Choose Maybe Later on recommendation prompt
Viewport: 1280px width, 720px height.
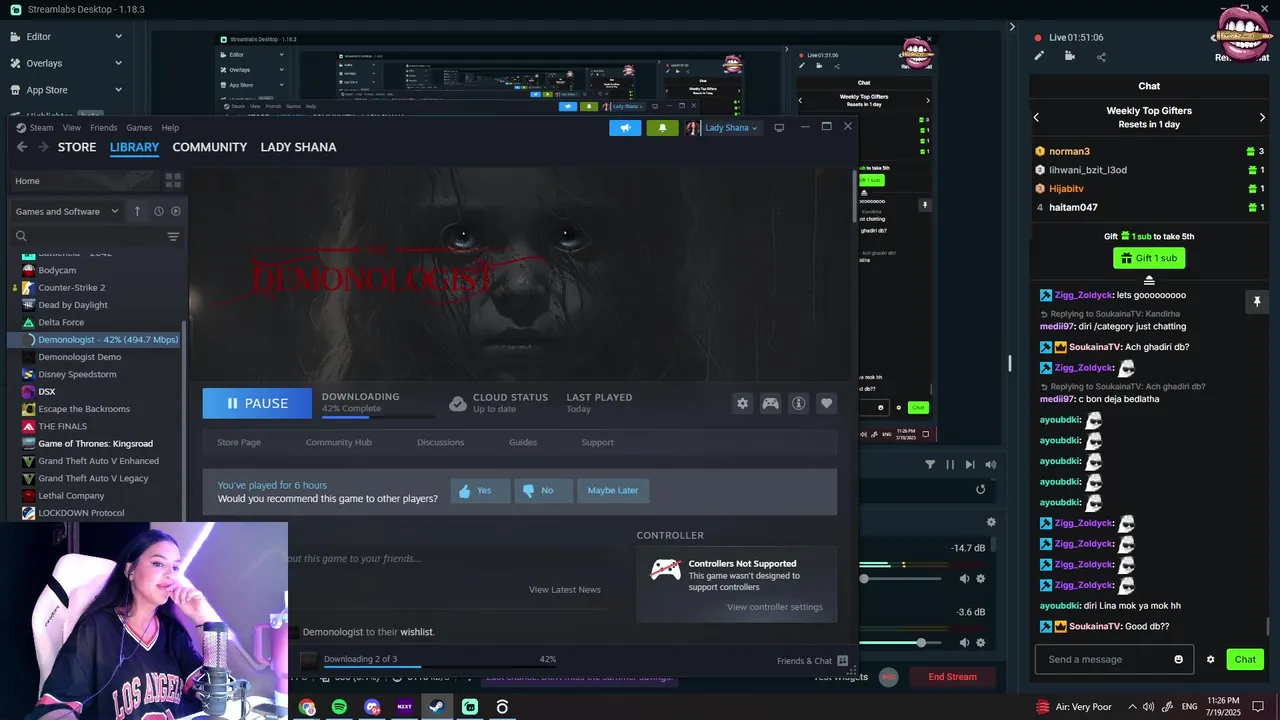tap(613, 491)
